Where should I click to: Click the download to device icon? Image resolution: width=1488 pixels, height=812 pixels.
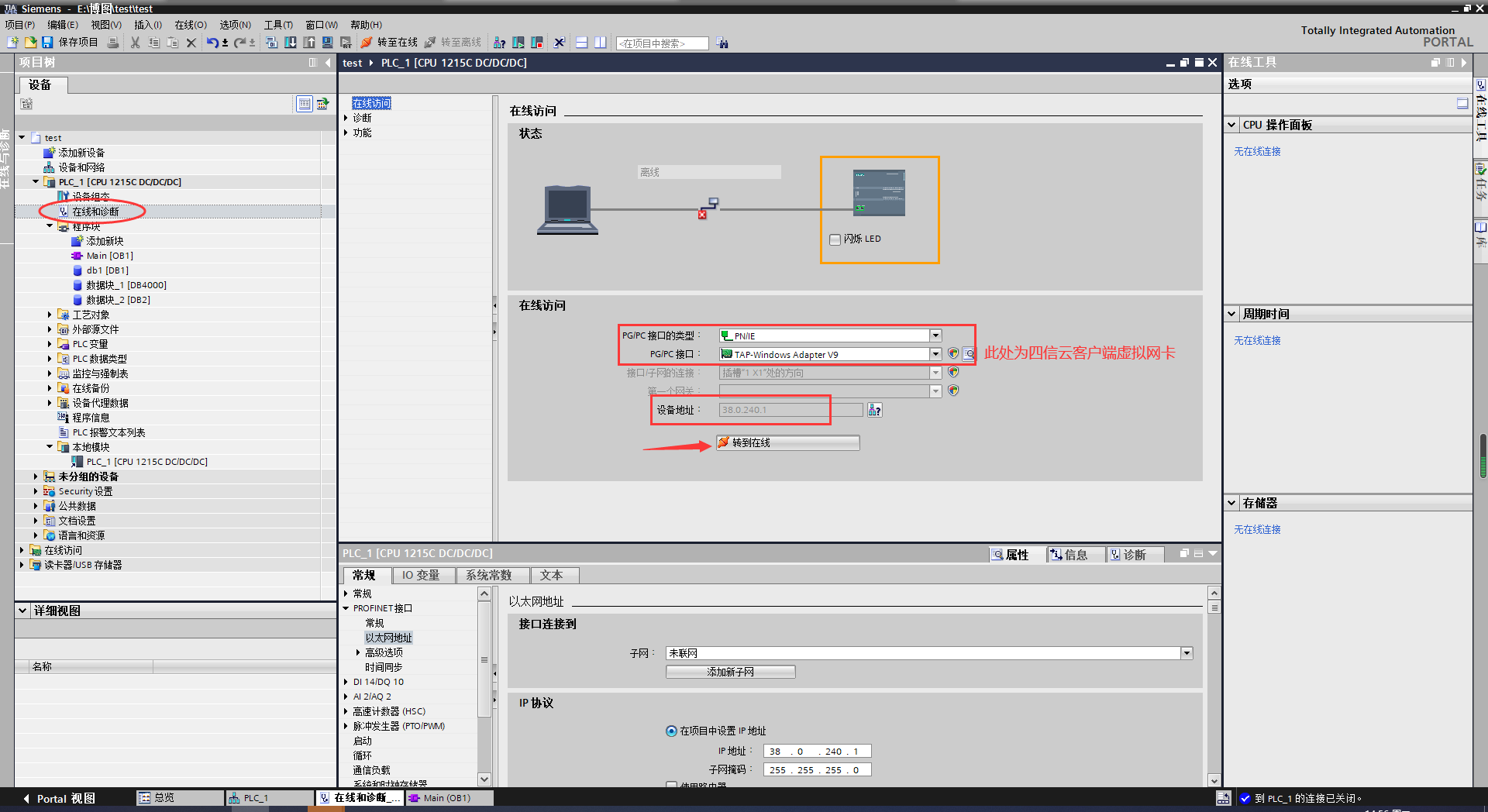291,43
